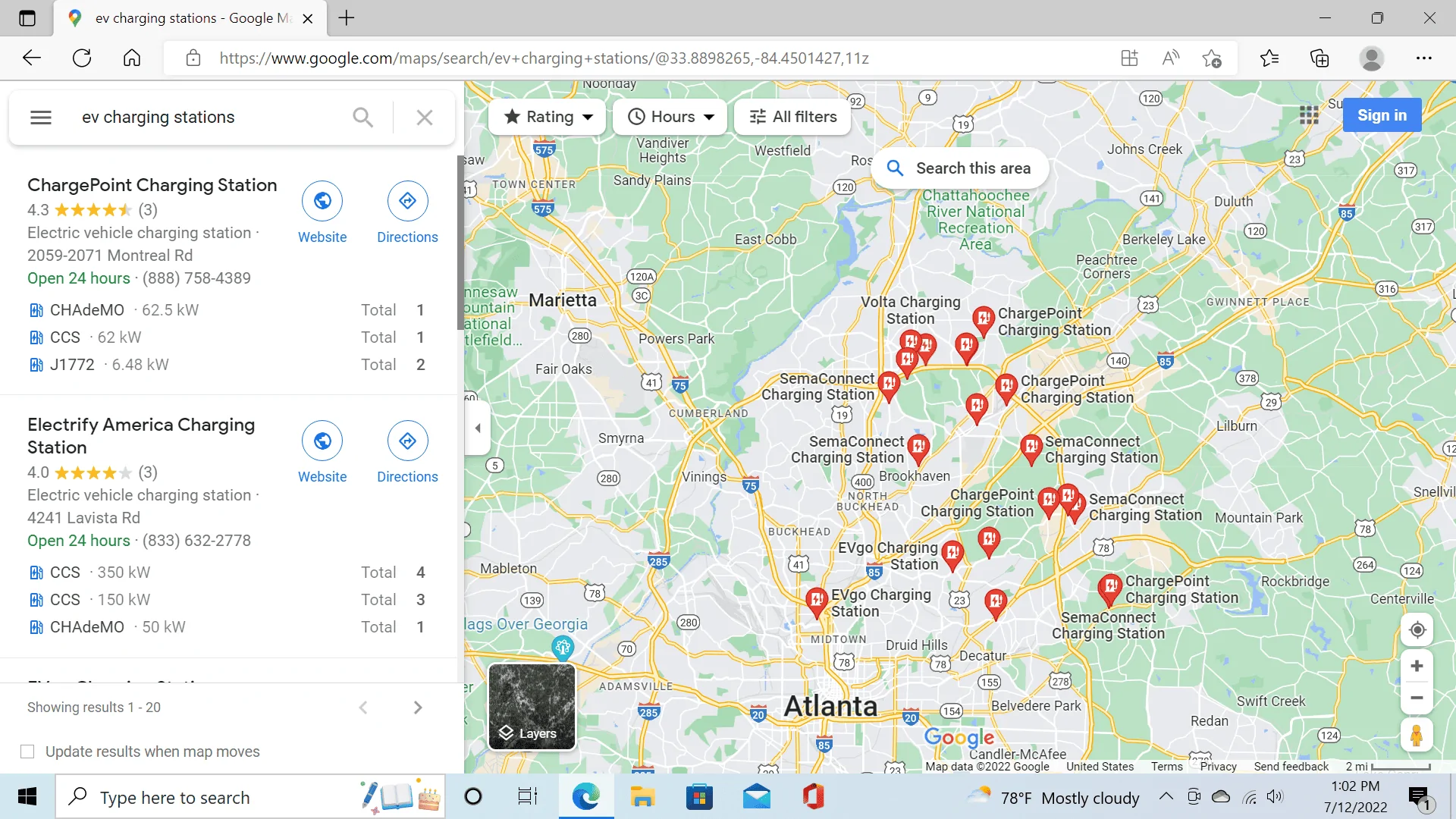1456x819 pixels.
Task: Click the J1772 6.48 kW connector row
Action: (227, 365)
